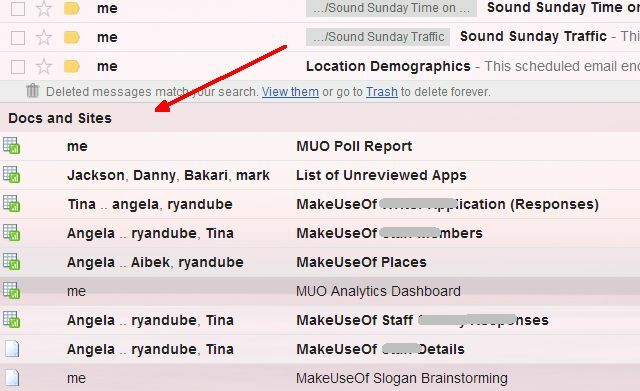Click the trash can icon in deleted messages notice
This screenshot has height=391, width=640.
[x=32, y=91]
